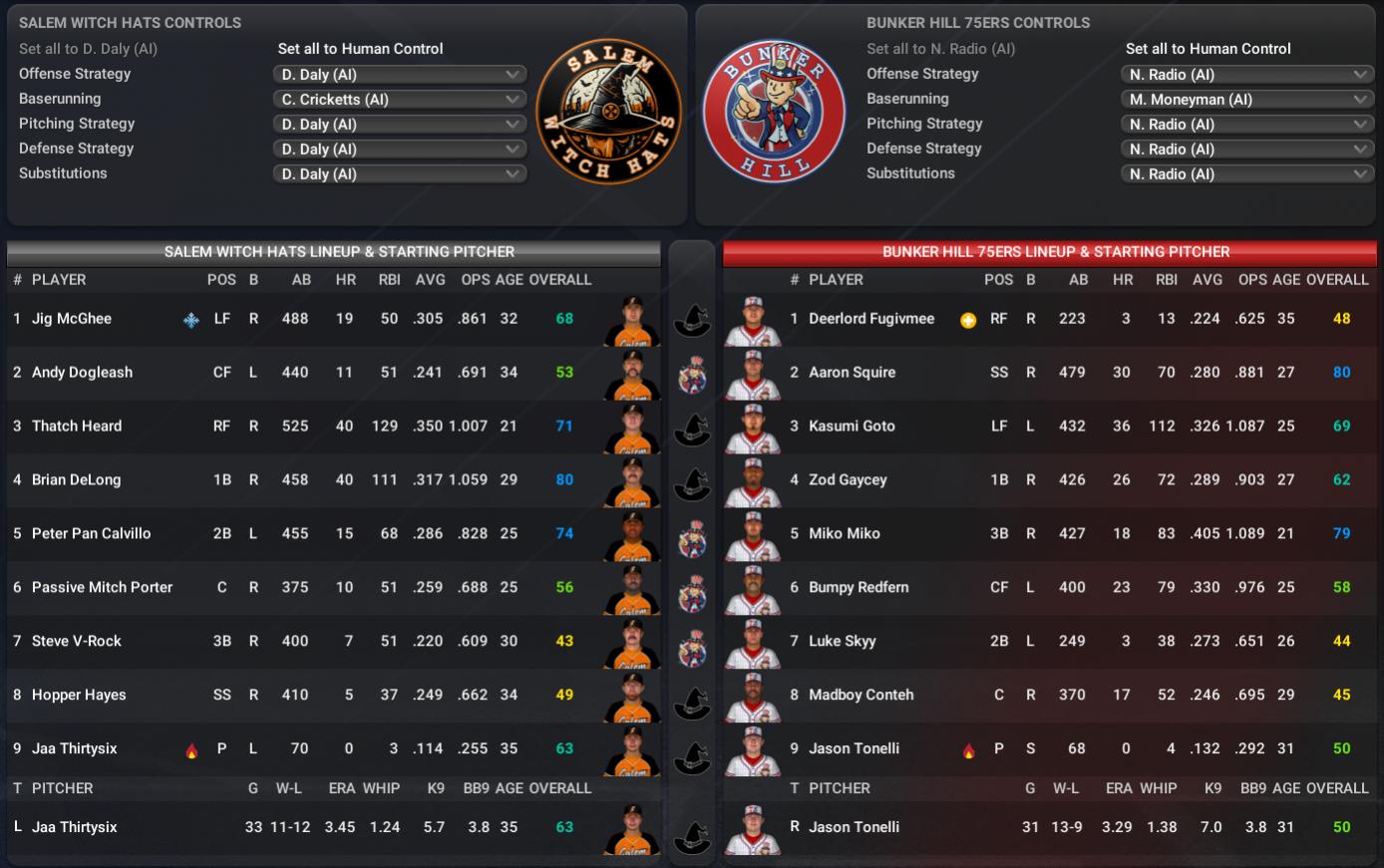Image resolution: width=1384 pixels, height=868 pixels.
Task: Expand Bunker Hill Substitutions dropdown
Action: pos(1247,174)
